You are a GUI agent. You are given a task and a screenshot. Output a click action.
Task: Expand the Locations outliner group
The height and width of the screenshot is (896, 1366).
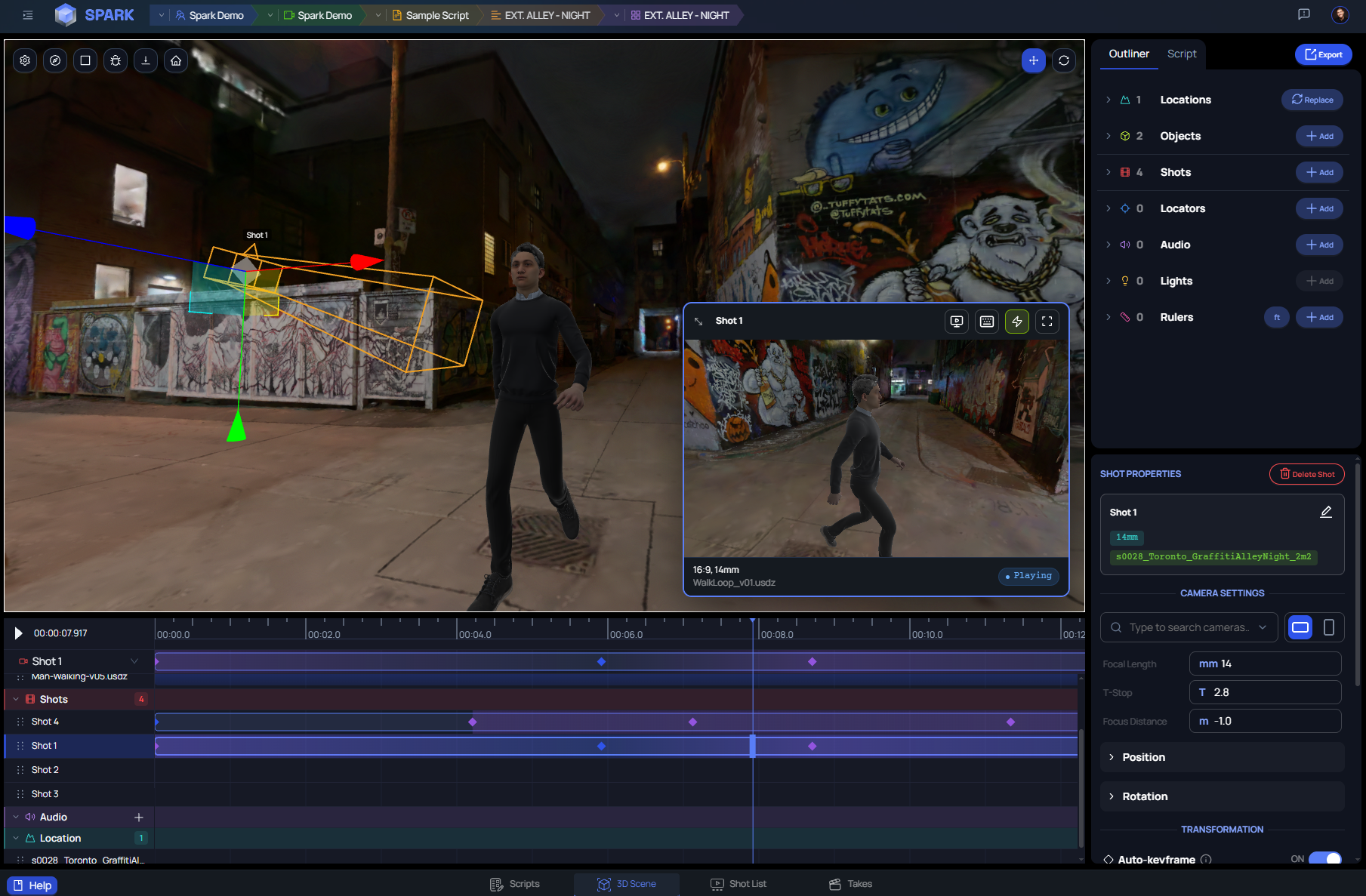point(1109,100)
